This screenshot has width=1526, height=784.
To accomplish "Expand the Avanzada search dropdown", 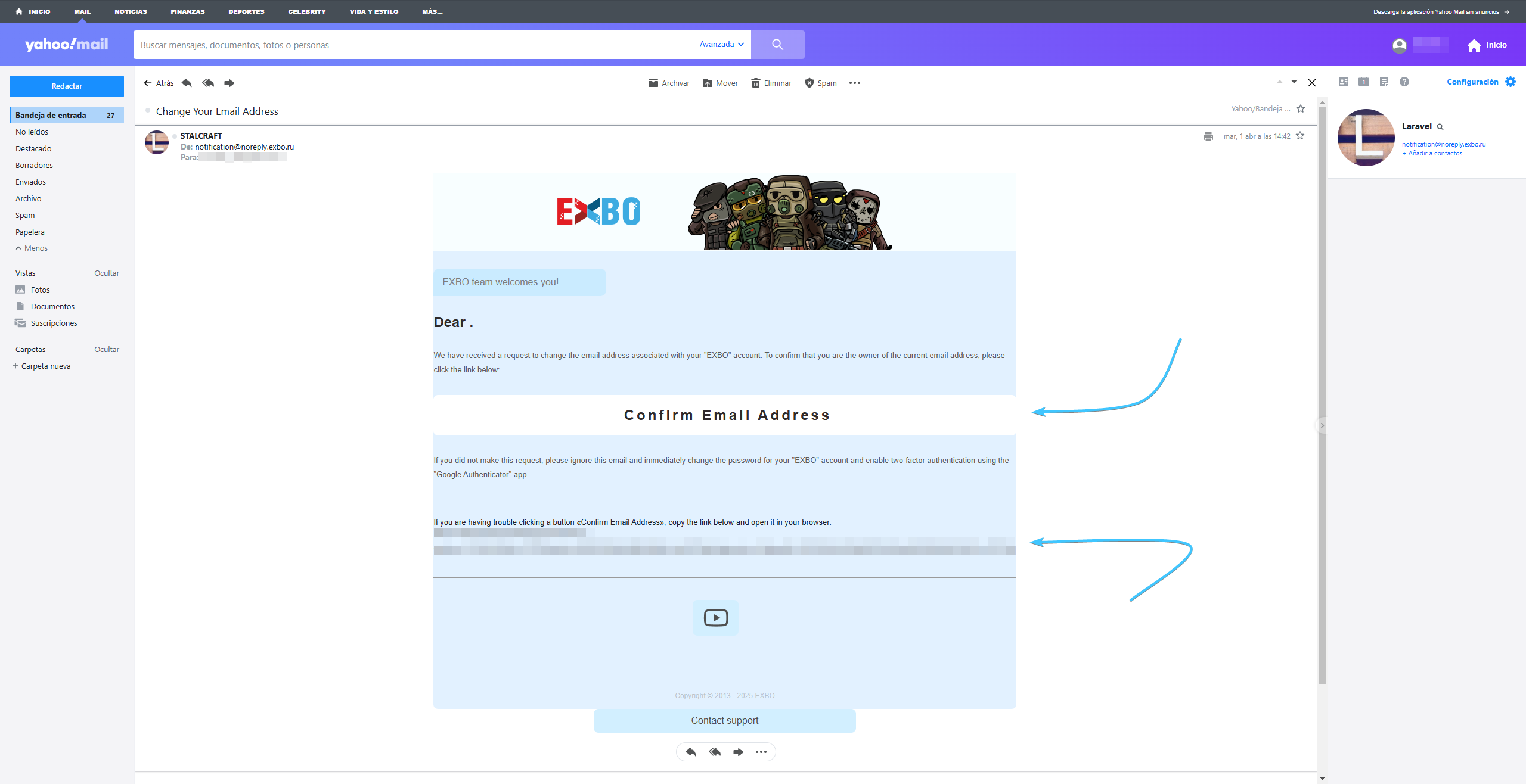I will 721,45.
